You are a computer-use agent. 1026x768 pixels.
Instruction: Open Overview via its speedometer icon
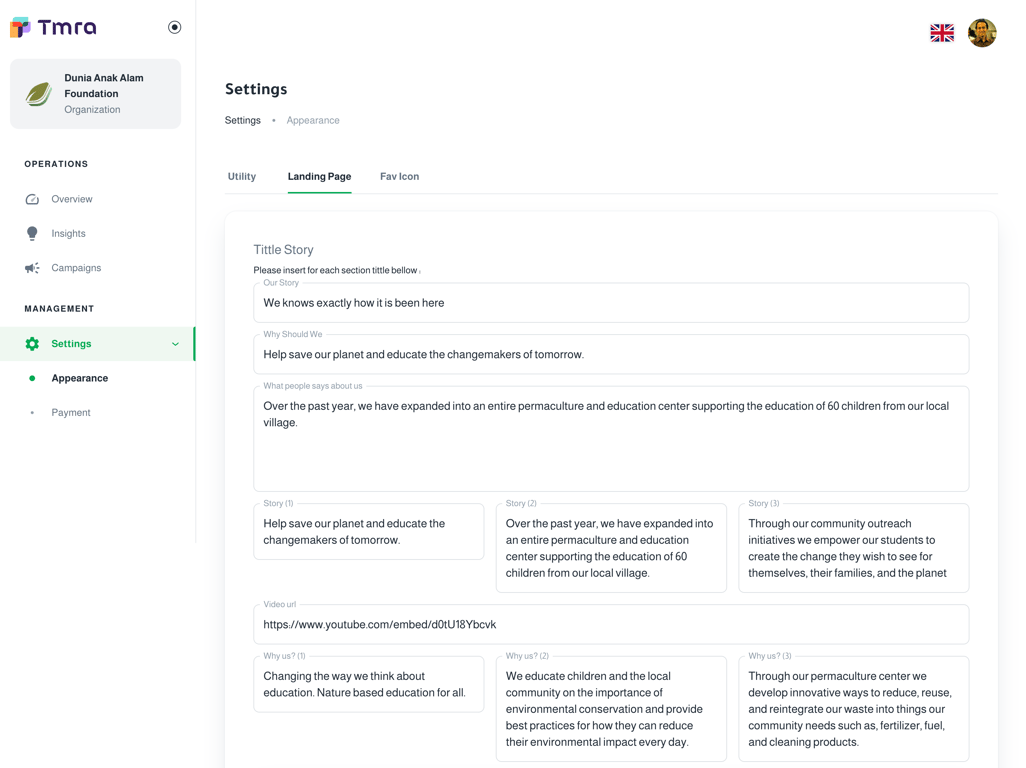point(32,199)
